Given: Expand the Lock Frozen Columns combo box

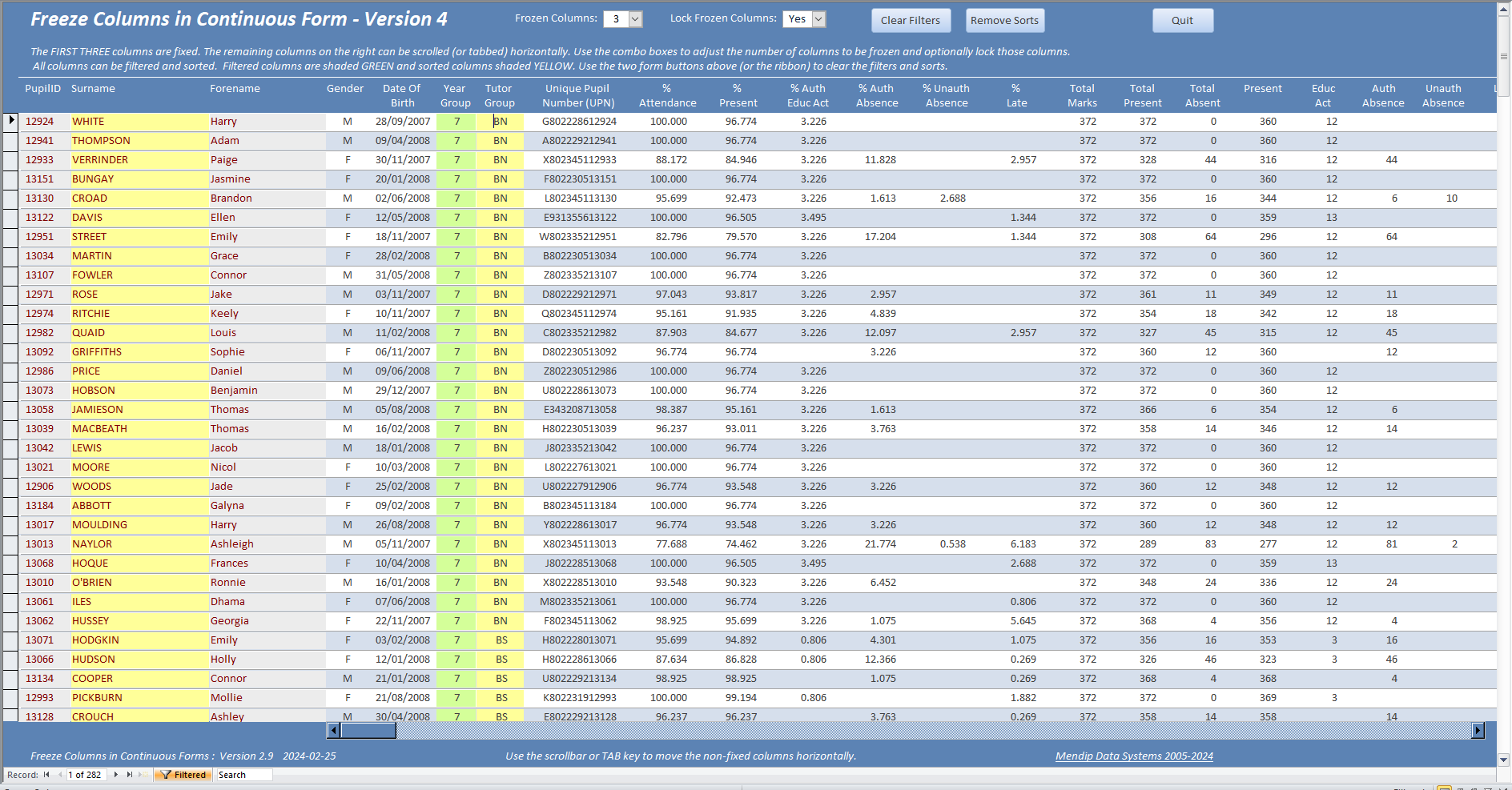Looking at the screenshot, I should pyautogui.click(x=818, y=19).
